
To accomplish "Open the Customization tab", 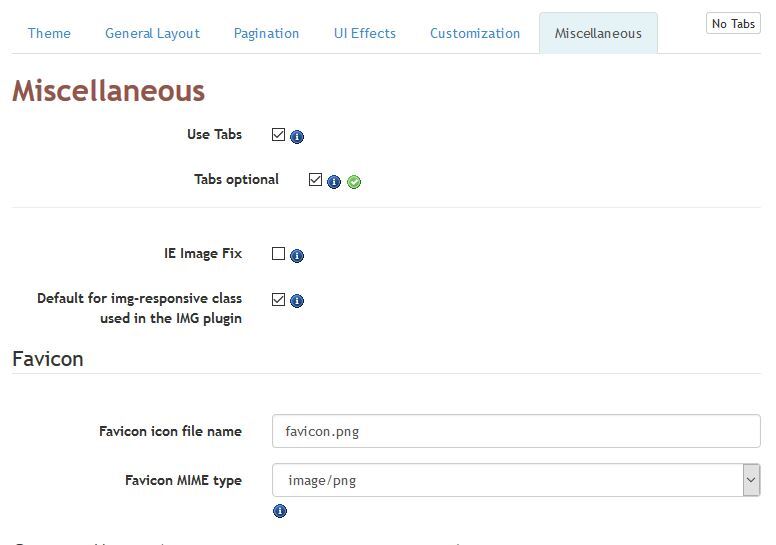I will (x=475, y=33).
